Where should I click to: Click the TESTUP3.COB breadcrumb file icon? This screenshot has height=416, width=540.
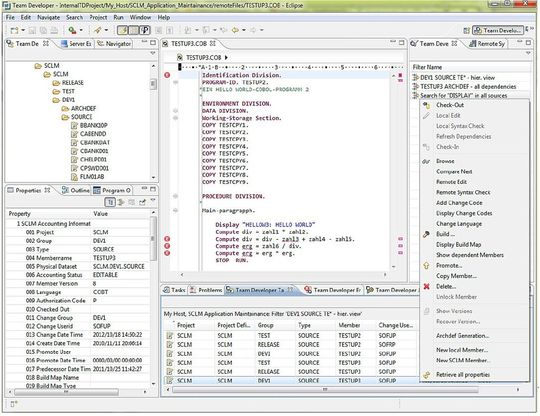[179, 57]
